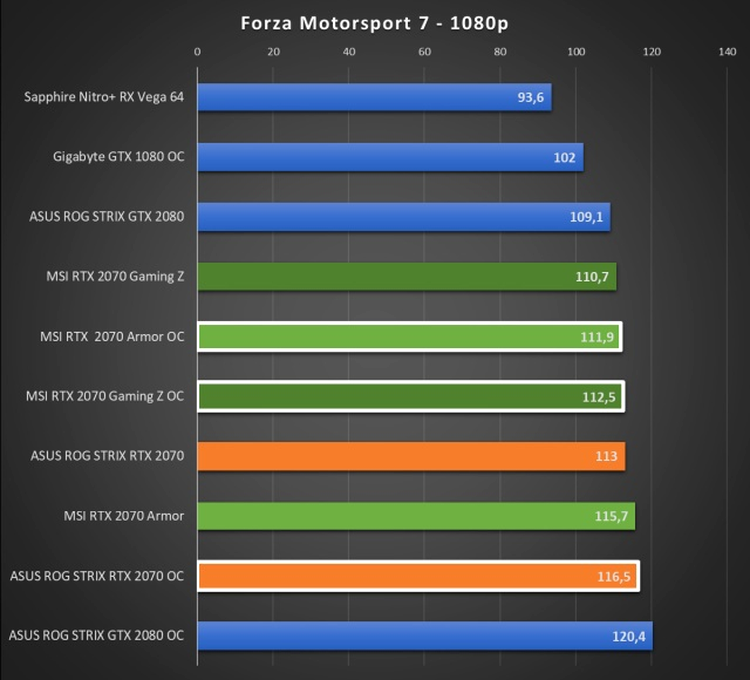This screenshot has width=750, height=680.
Task: Click the Forza Motorsport 7 - 1080p title
Action: (x=374, y=23)
